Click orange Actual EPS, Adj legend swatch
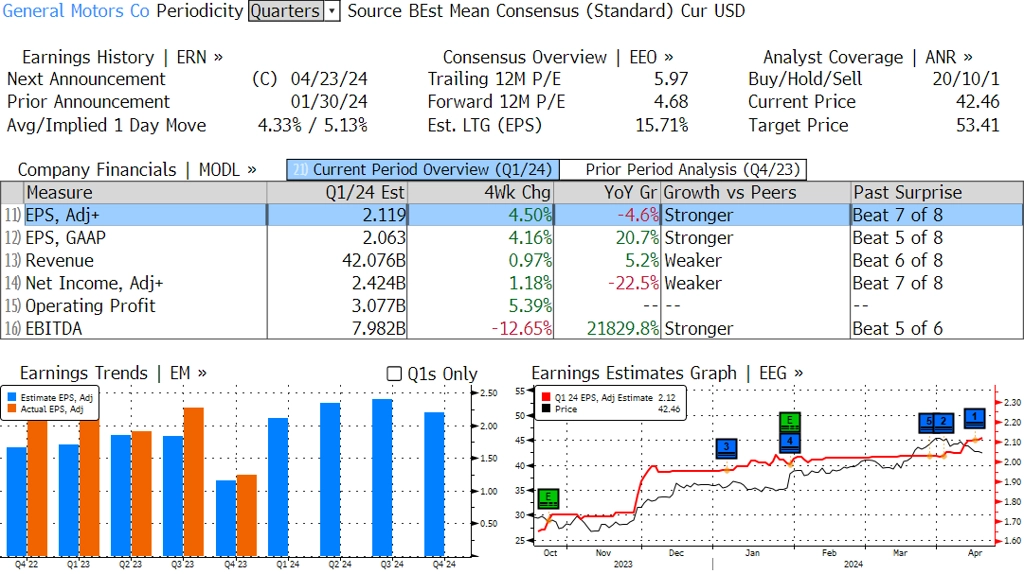 tap(12, 409)
